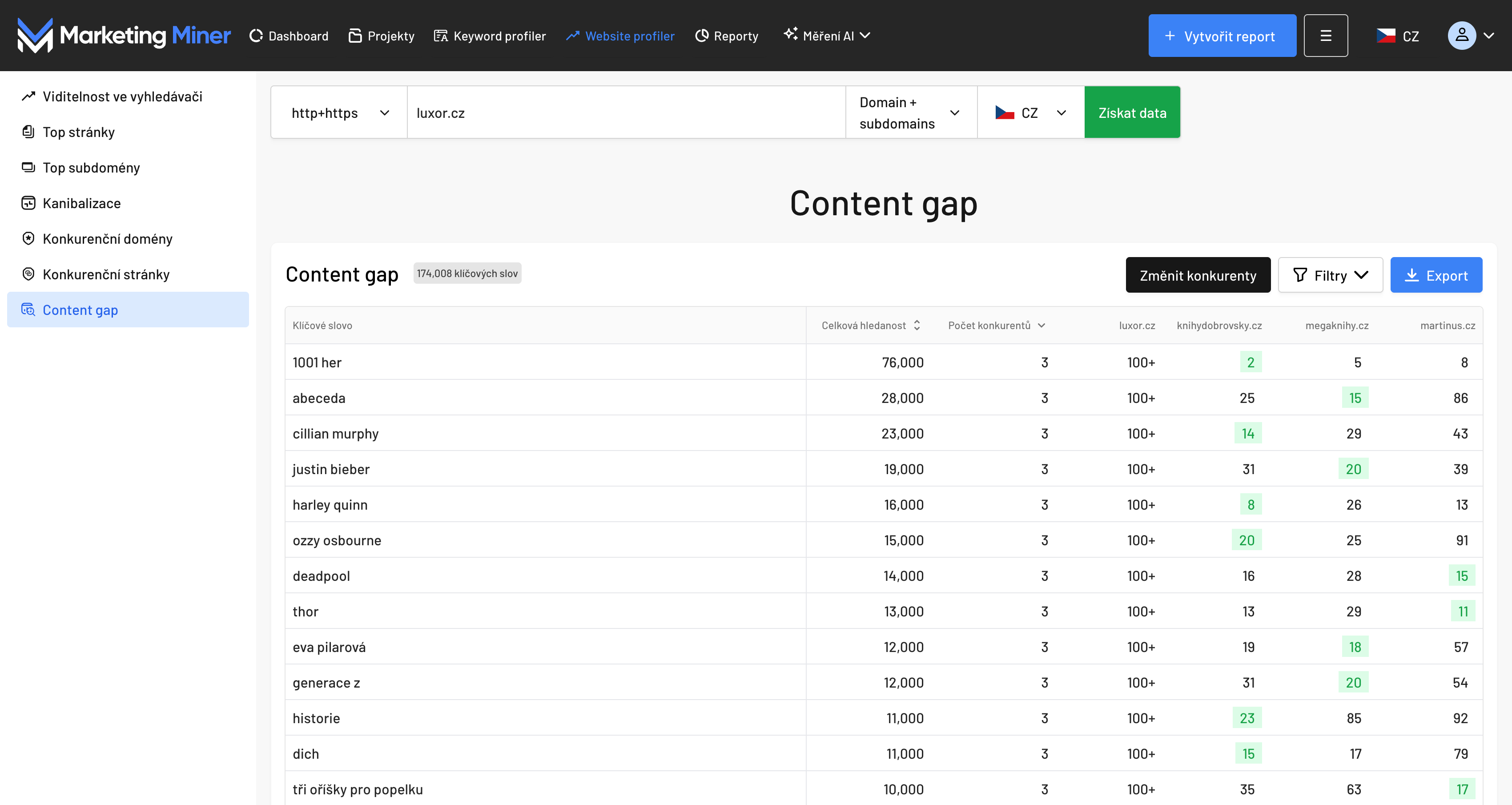Image resolution: width=1512 pixels, height=805 pixels.
Task: Open the hamburger menu button
Action: [x=1325, y=36]
